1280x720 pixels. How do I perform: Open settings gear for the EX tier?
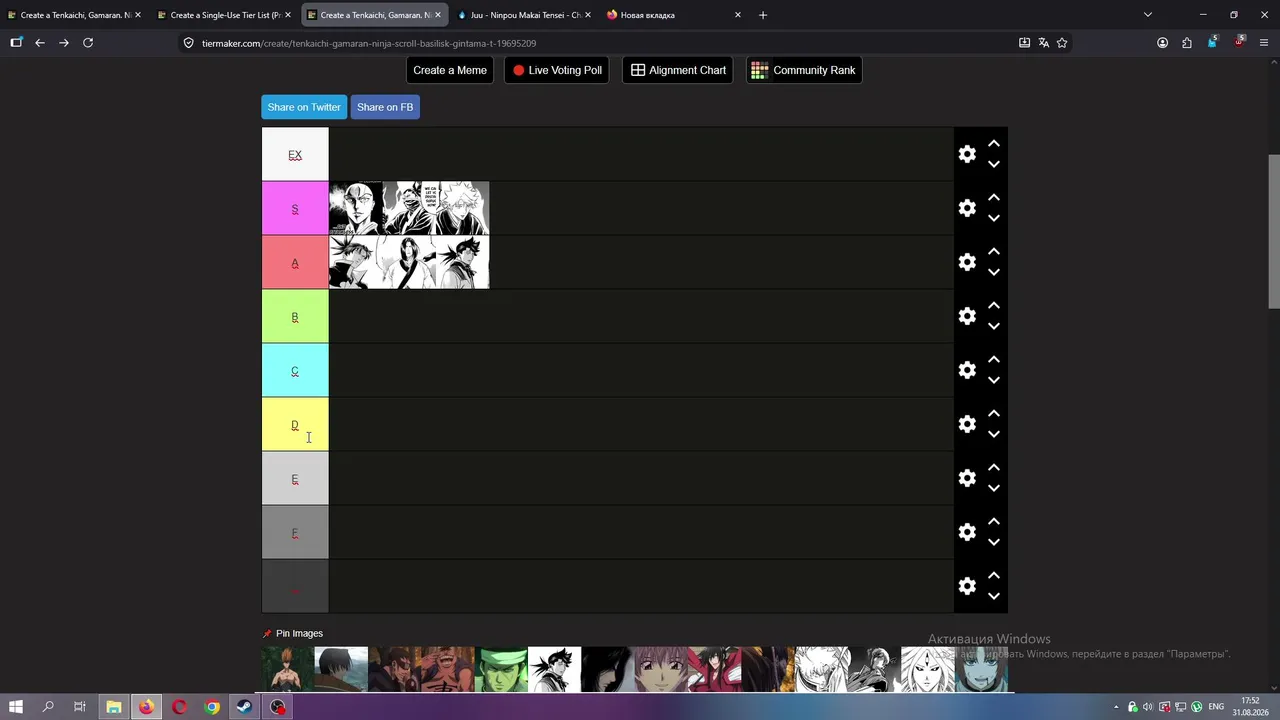[967, 154]
